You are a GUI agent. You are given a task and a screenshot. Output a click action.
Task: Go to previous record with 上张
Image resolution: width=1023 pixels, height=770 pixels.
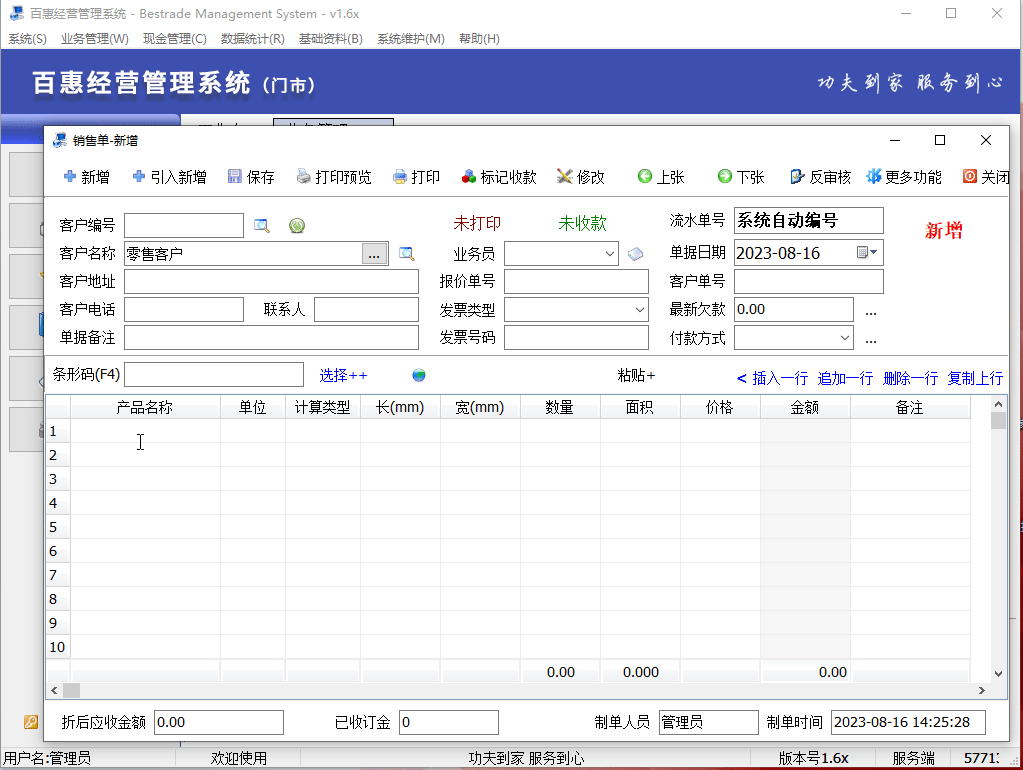(645, 177)
